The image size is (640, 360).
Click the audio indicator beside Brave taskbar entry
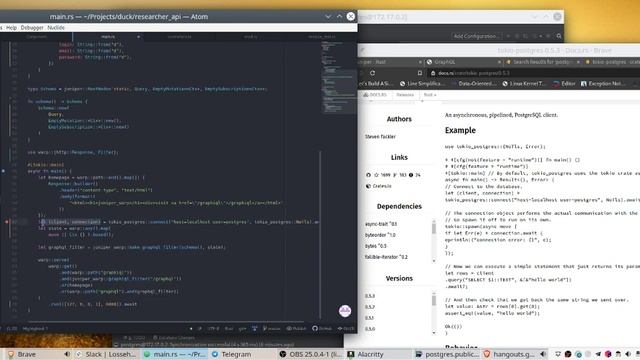pyautogui.click(x=67, y=354)
